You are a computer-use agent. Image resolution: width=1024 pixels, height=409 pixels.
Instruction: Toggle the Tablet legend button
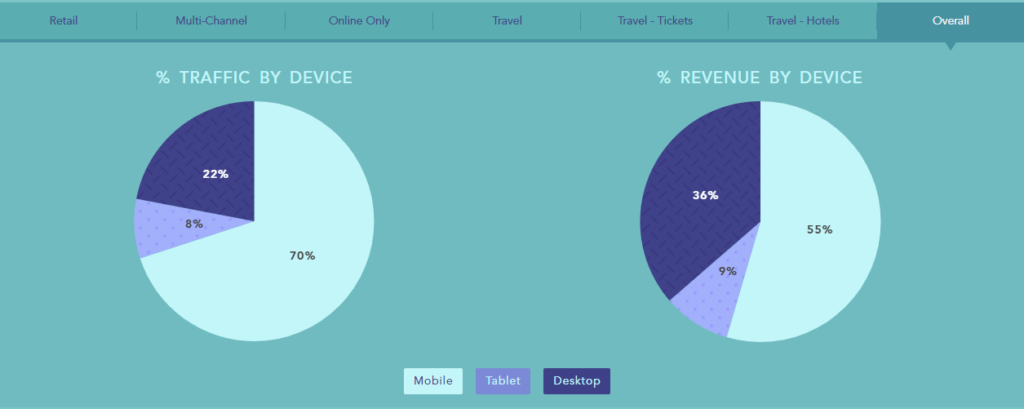[503, 381]
